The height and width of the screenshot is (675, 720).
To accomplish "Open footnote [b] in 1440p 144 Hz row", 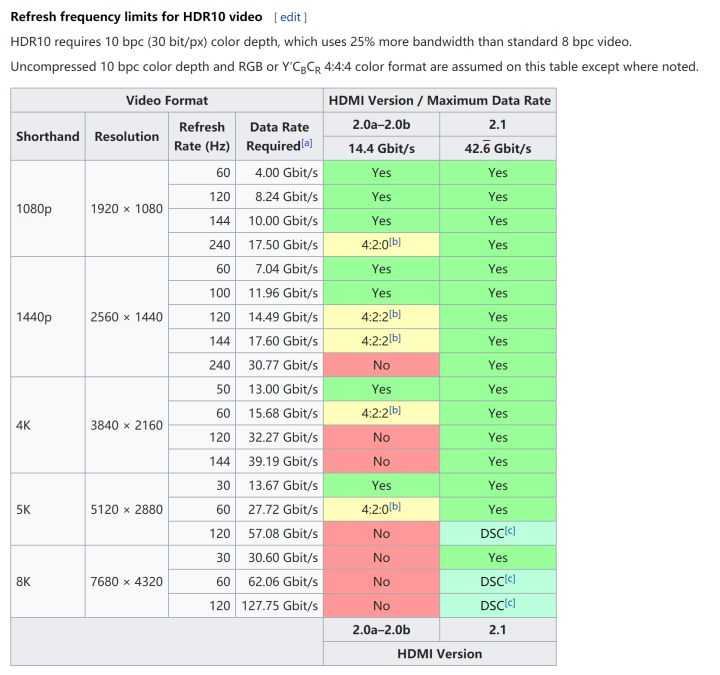I will 394,338.
